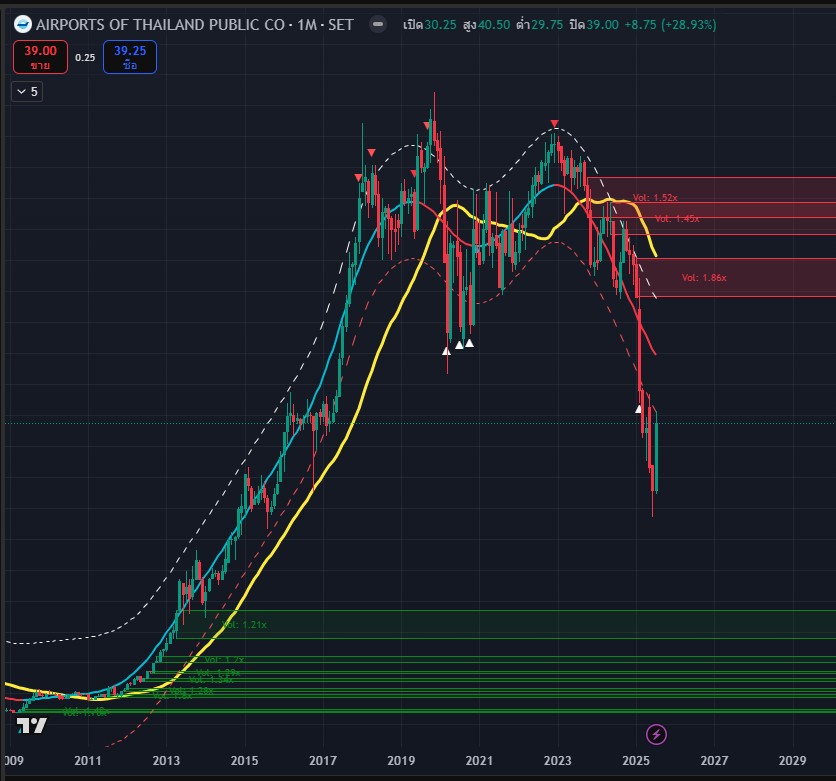The width and height of the screenshot is (836, 781).
Task: Click the grey status dot beside SET
Action: pos(377,25)
